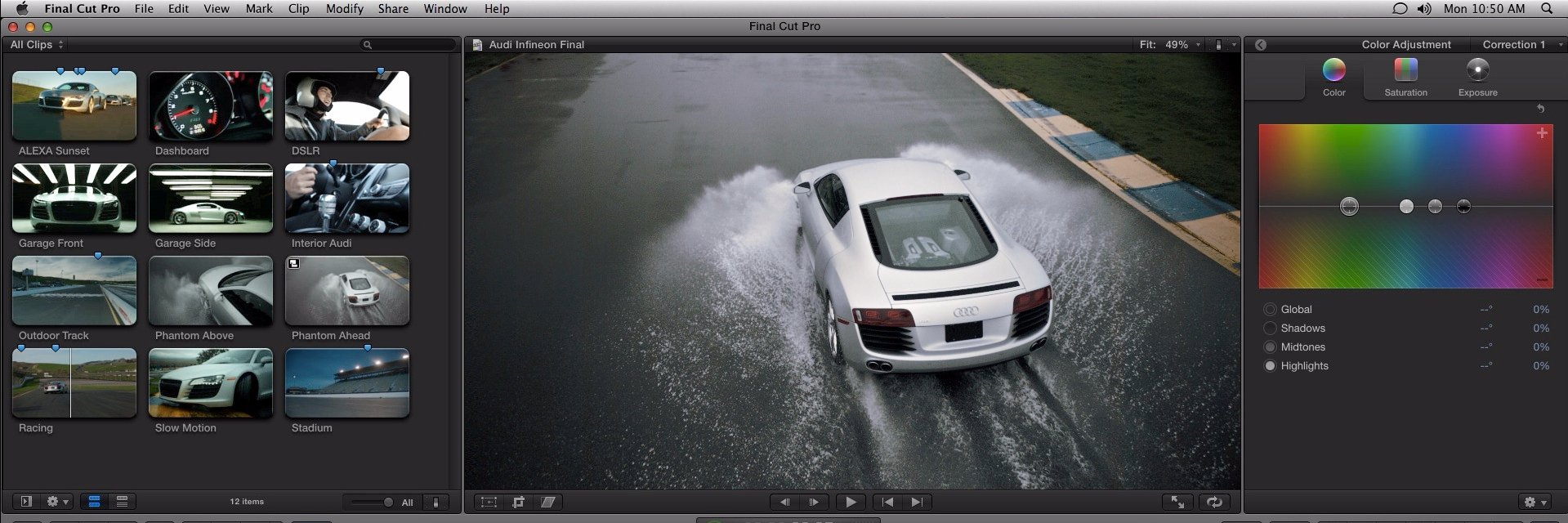Viewport: 1568px width, 523px height.
Task: Open the Window menu
Action: pos(445,8)
